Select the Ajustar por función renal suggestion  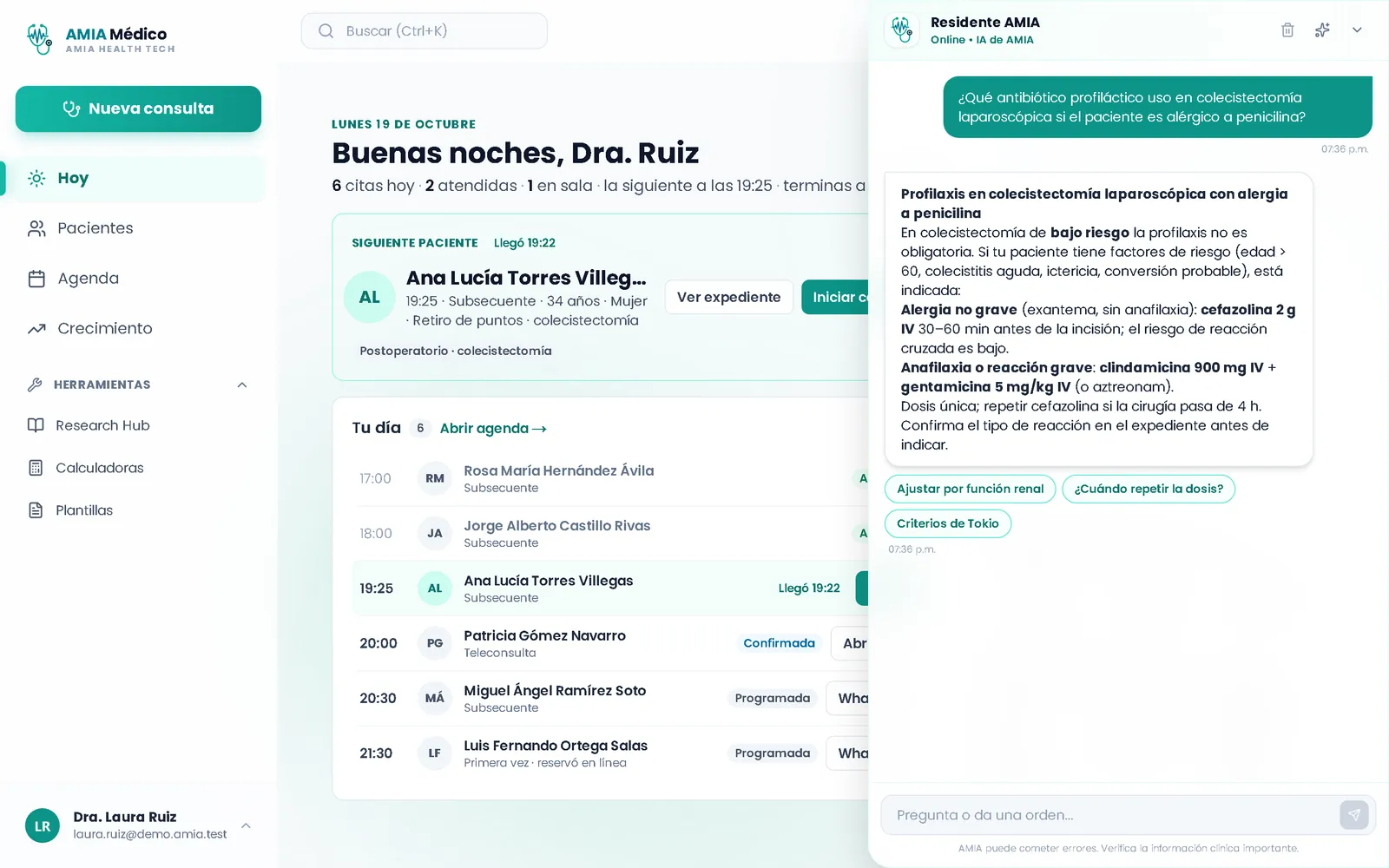coord(970,490)
